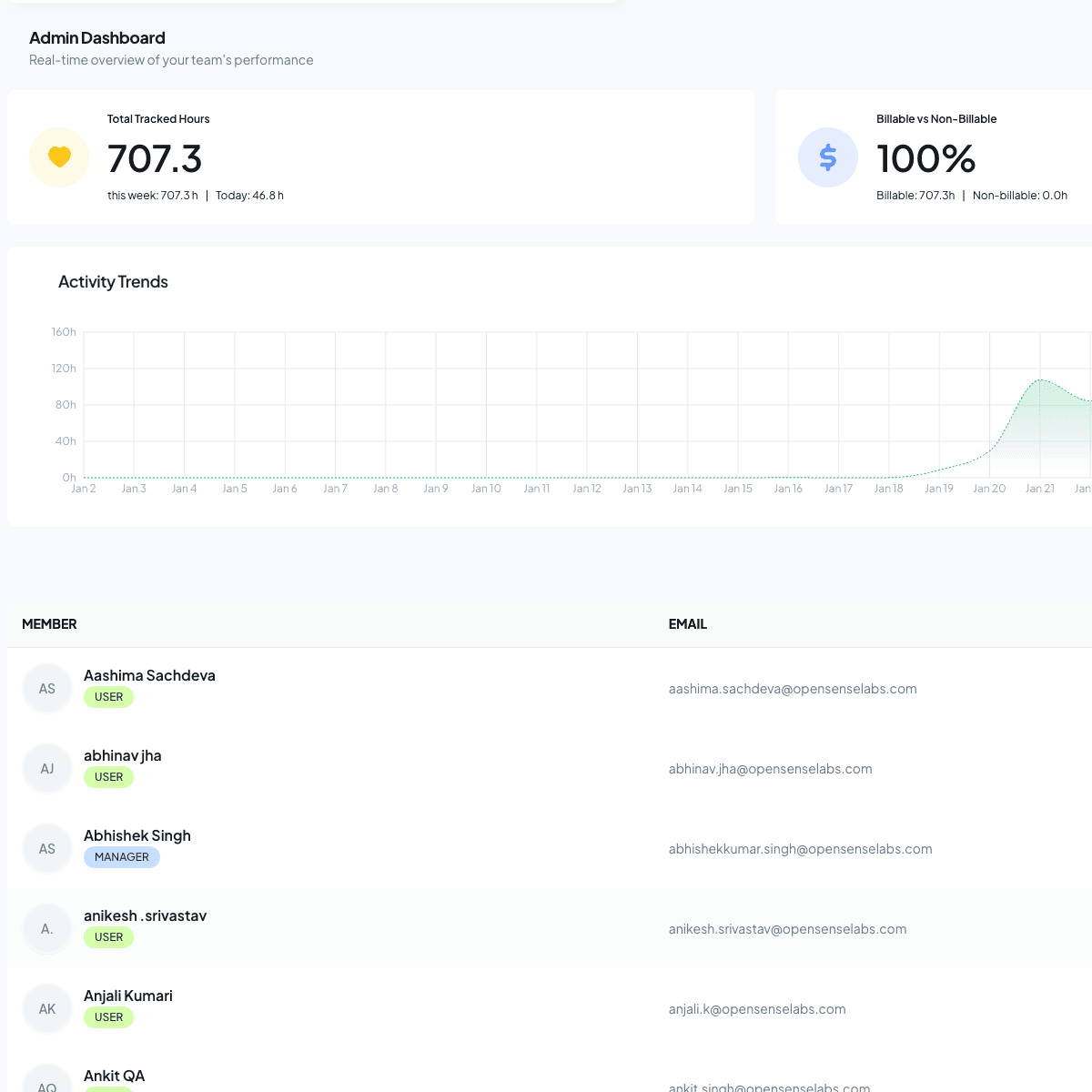Sort by the MEMBER column header
This screenshot has height=1092, width=1092.
coord(49,624)
